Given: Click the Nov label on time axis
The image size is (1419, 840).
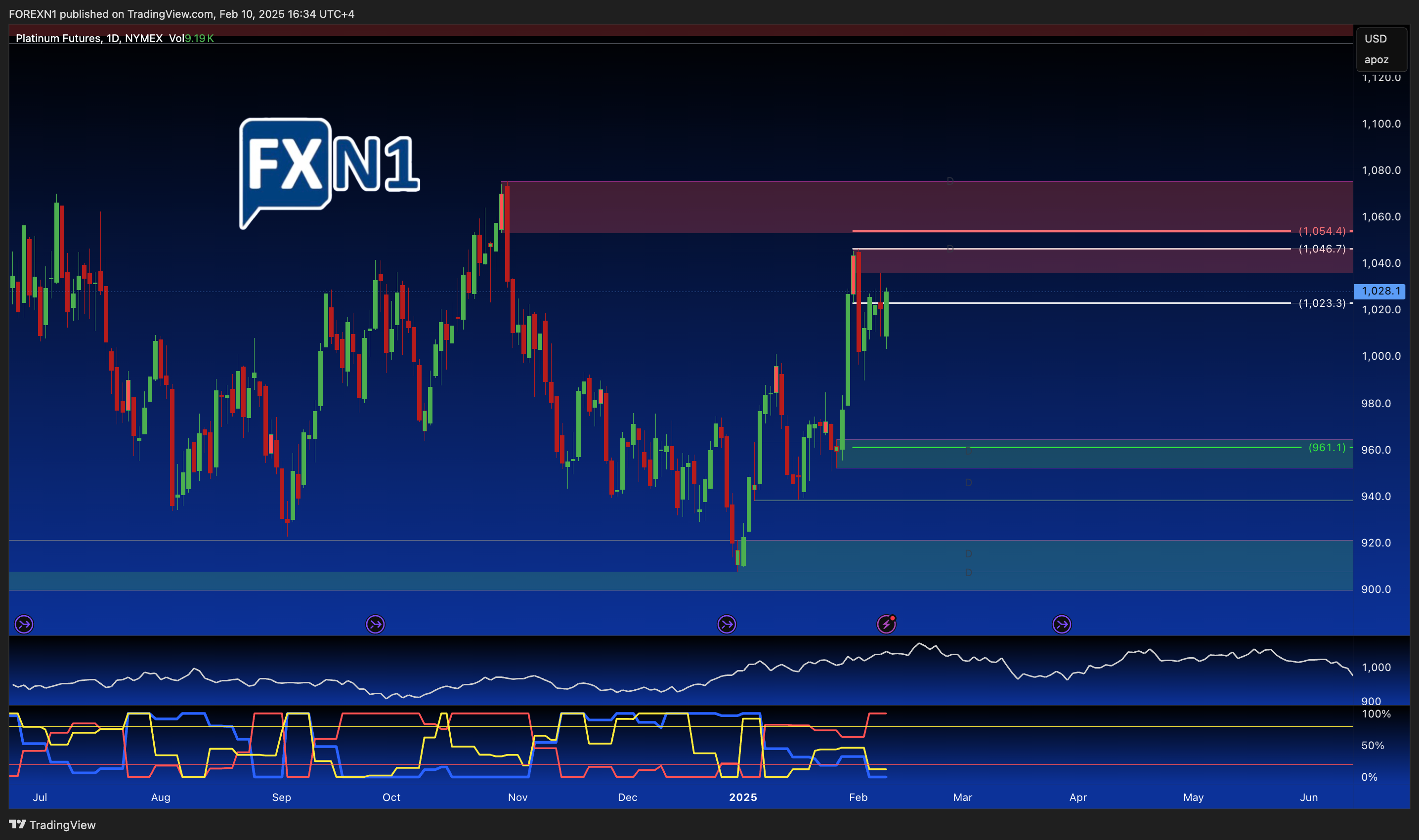Looking at the screenshot, I should pyautogui.click(x=517, y=797).
